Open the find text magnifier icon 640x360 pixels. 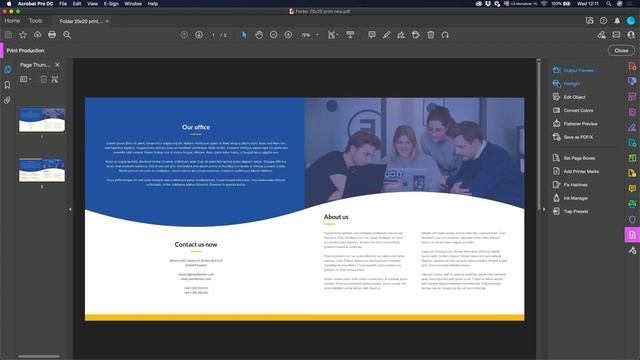click(67, 35)
